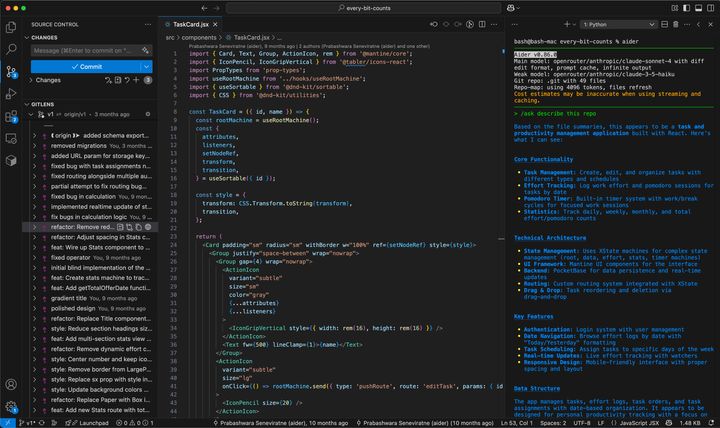Click the discard all changes icon

click(x=127, y=80)
